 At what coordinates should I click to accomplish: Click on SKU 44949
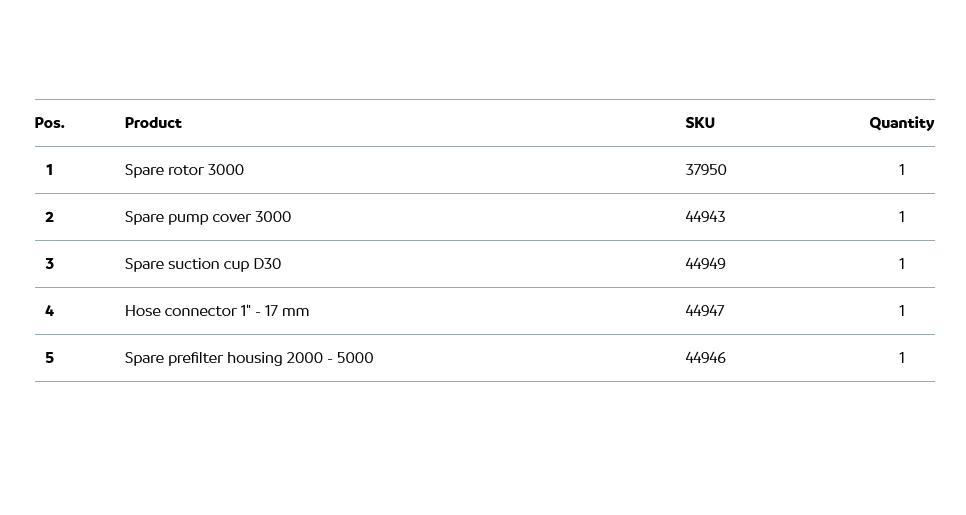705,264
